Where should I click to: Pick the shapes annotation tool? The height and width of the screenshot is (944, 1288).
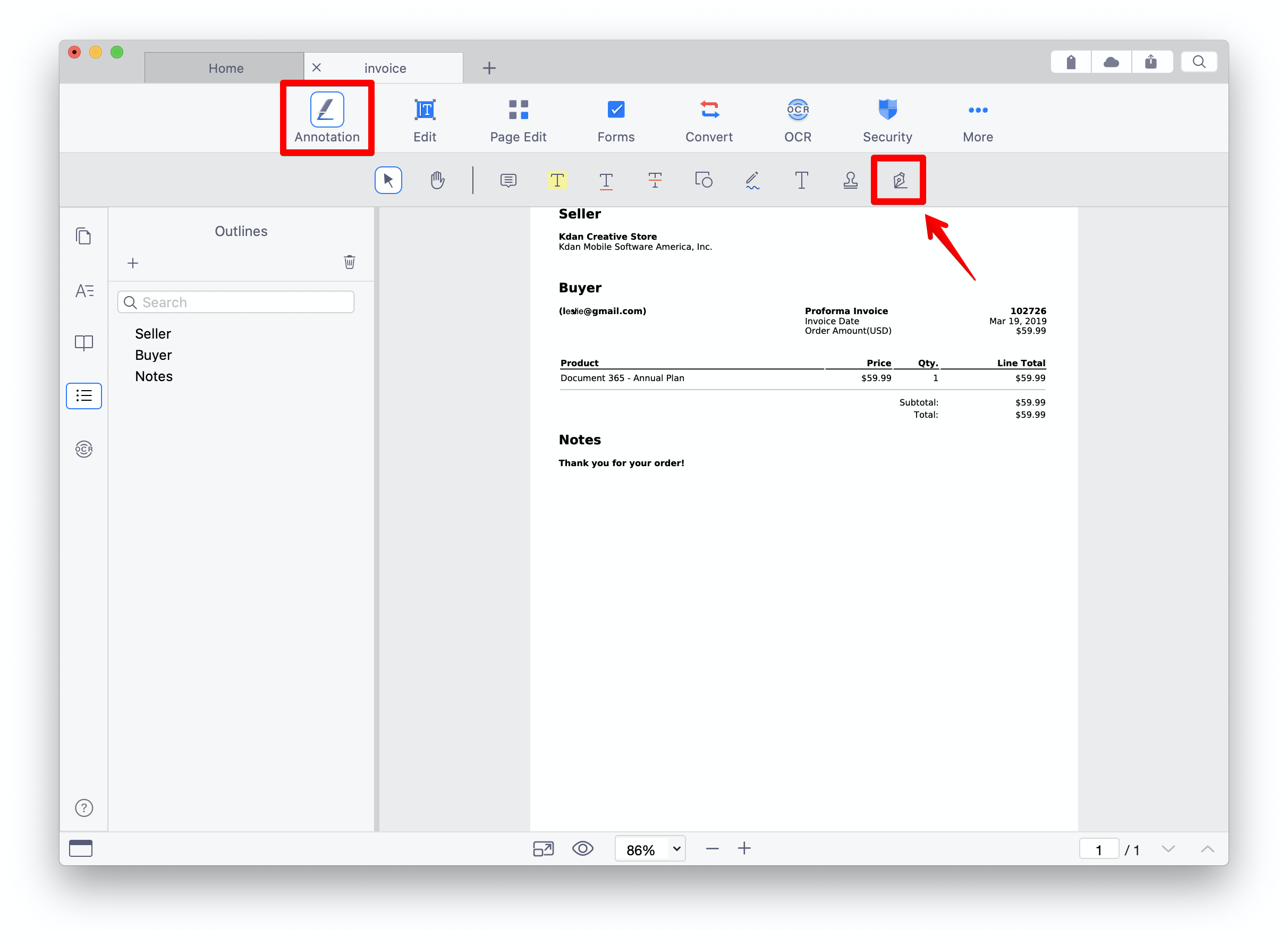704,181
